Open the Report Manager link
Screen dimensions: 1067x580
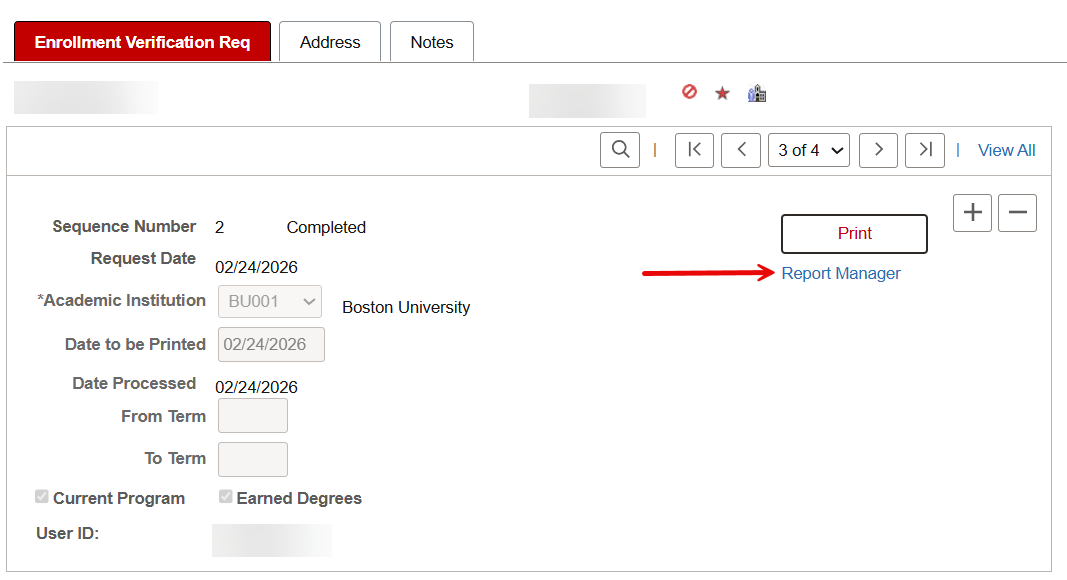[x=840, y=273]
